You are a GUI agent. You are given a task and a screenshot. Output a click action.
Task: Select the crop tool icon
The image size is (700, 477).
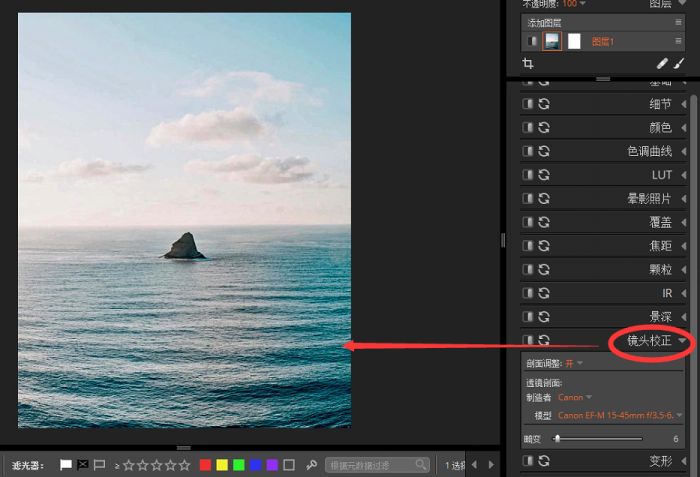(x=528, y=63)
